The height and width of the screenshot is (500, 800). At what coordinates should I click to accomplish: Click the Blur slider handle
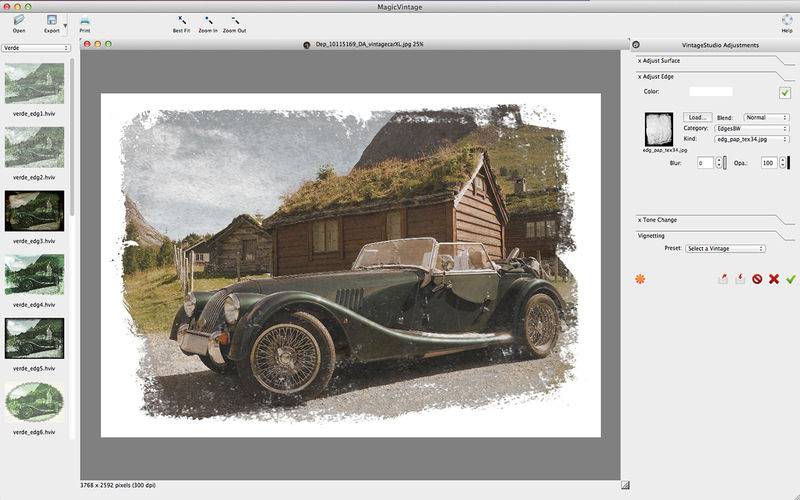[725, 163]
